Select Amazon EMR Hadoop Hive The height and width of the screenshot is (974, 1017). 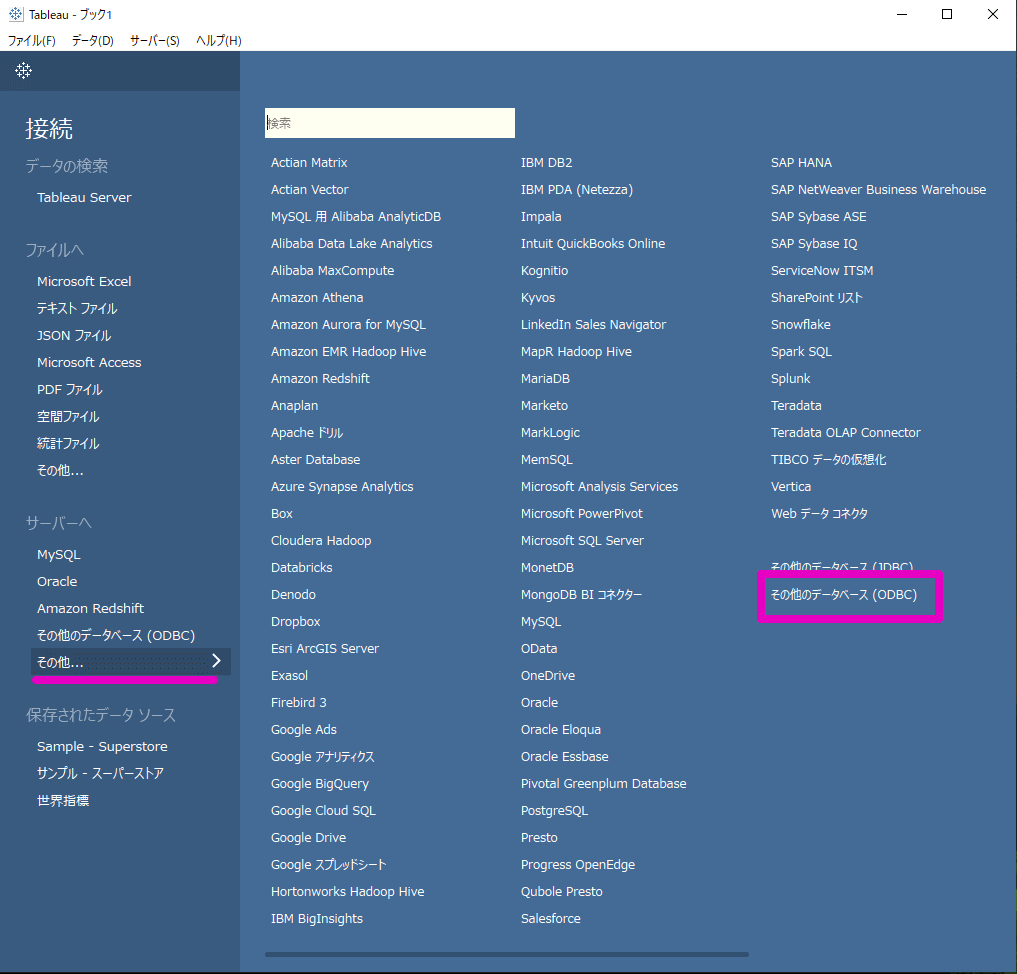point(349,351)
